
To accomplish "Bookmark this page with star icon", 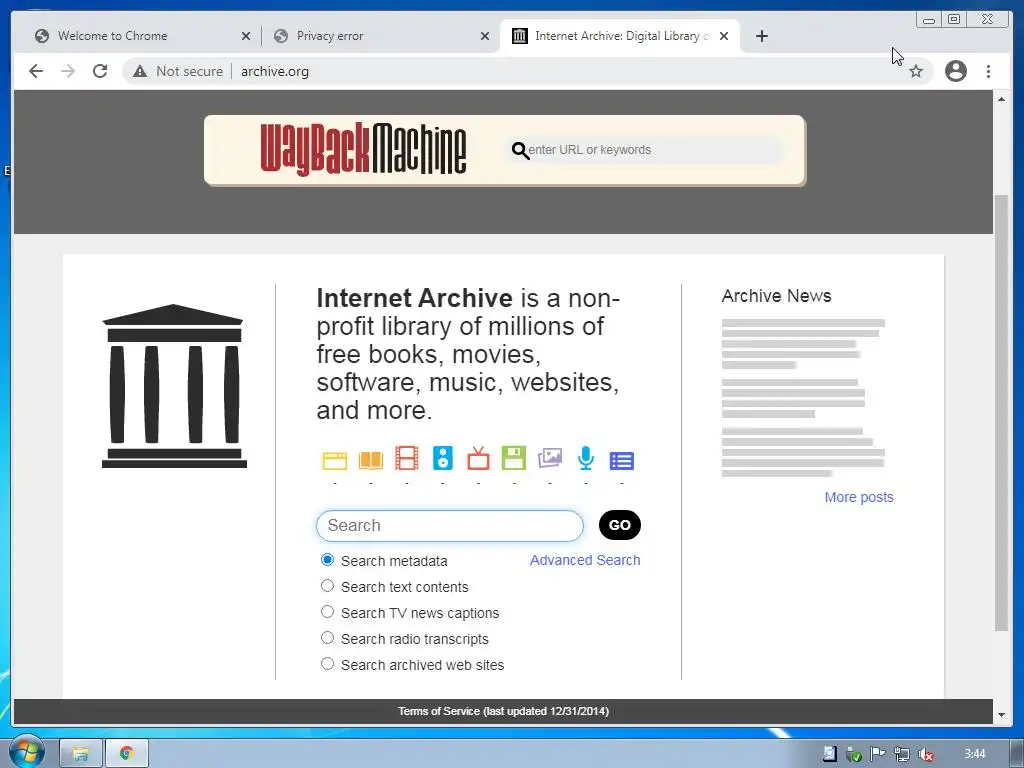I will (916, 71).
